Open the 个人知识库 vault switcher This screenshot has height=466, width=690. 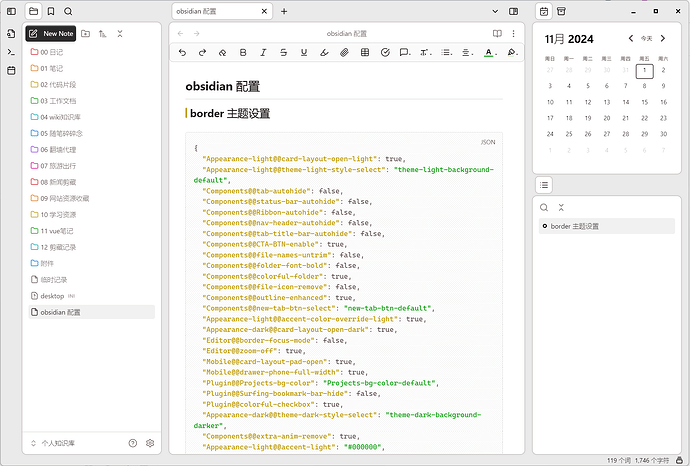[x=53, y=443]
